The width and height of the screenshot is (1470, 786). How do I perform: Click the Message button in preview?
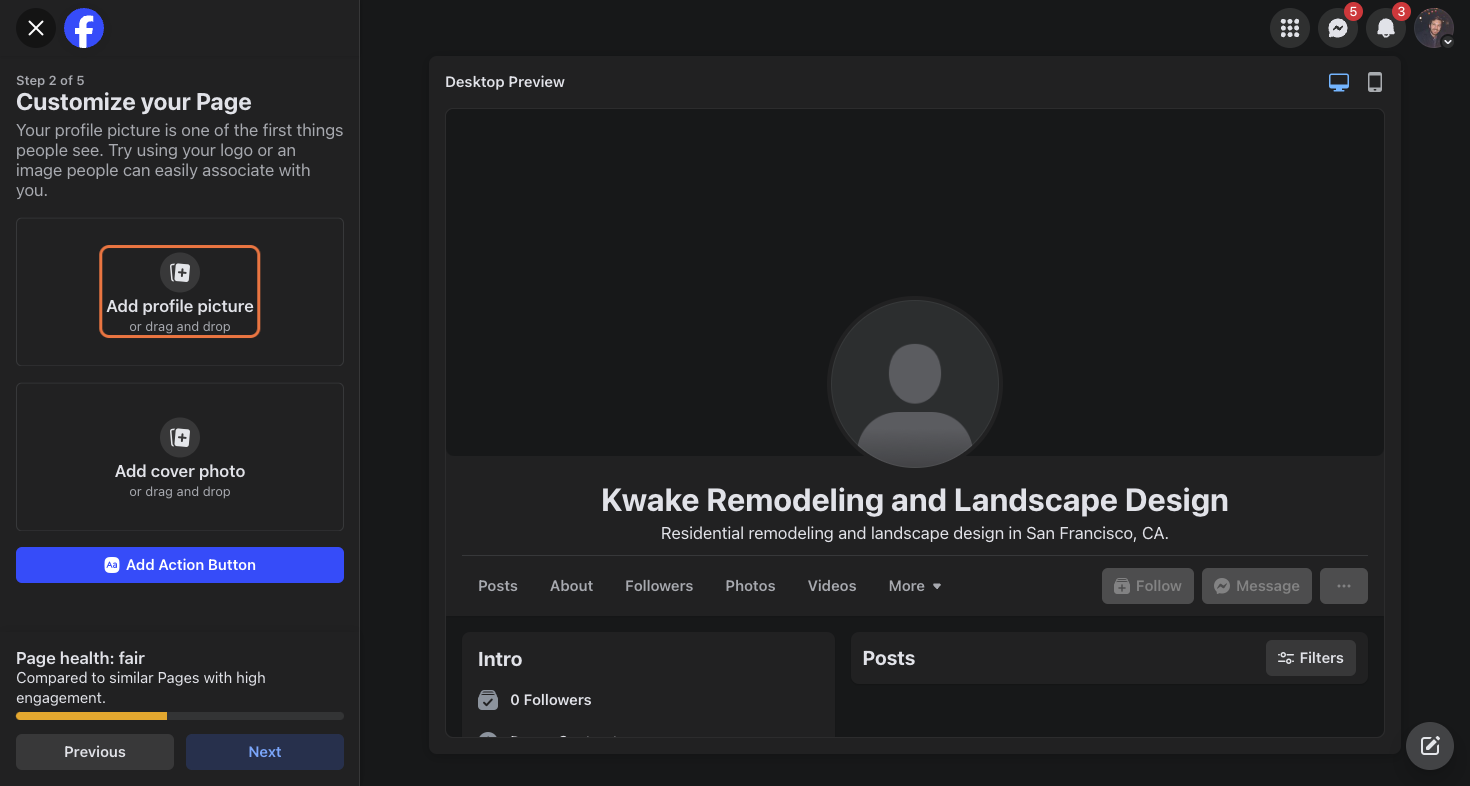1257,586
